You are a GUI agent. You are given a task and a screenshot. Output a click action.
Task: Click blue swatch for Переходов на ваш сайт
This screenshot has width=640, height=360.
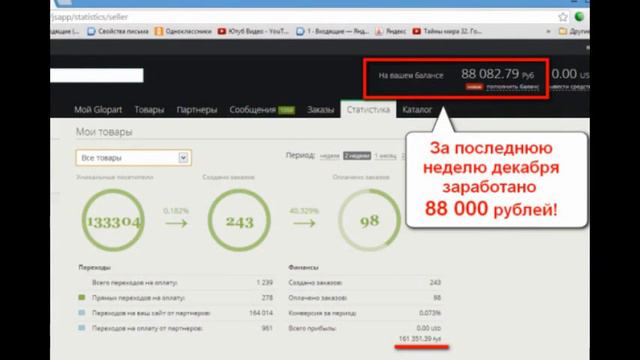tap(82, 313)
